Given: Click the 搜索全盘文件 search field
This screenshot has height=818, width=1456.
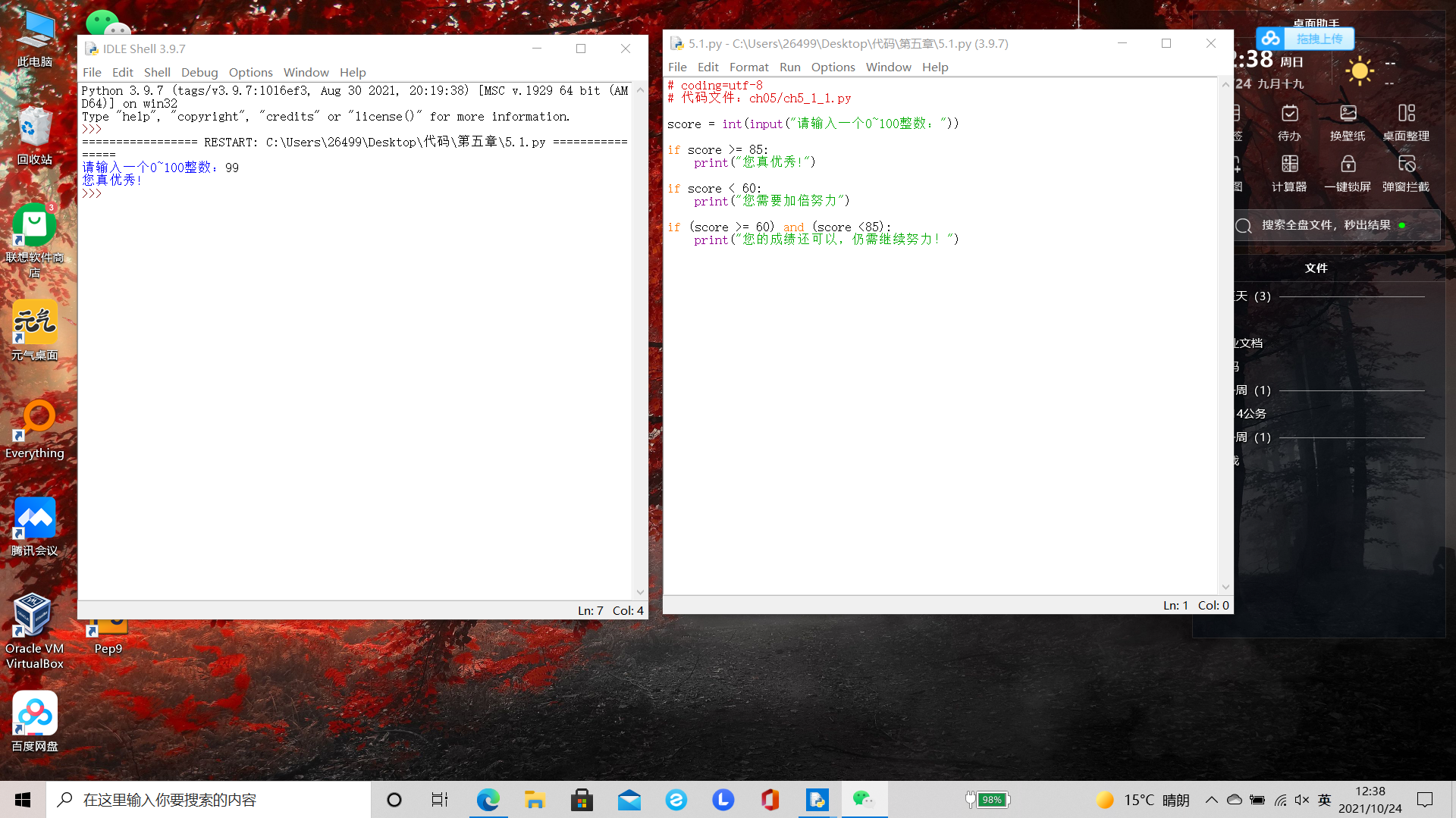Looking at the screenshot, I should coord(1337,225).
